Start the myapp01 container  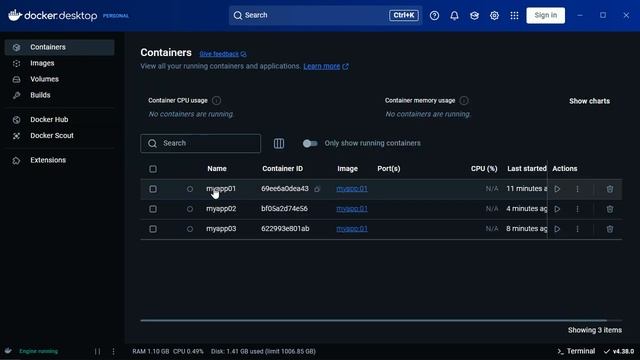557,189
